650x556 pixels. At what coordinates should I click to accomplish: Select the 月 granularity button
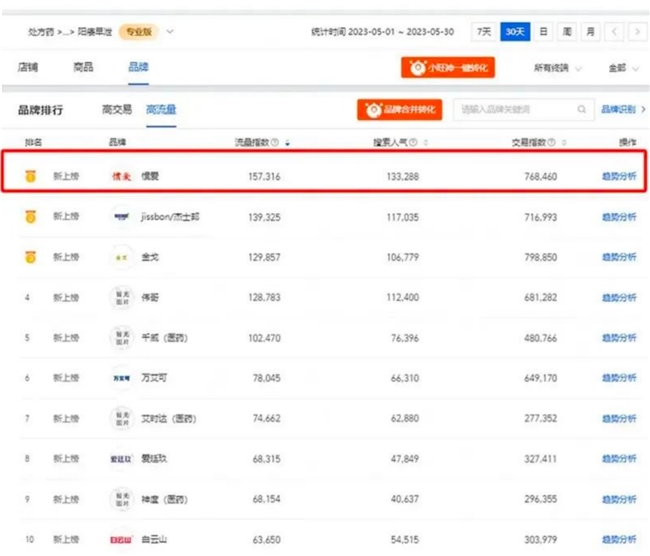click(590, 32)
